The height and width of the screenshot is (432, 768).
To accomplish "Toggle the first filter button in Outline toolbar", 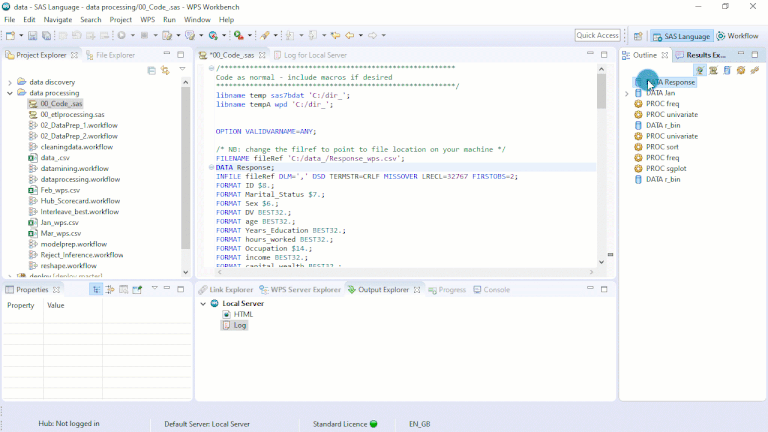I will (700, 71).
